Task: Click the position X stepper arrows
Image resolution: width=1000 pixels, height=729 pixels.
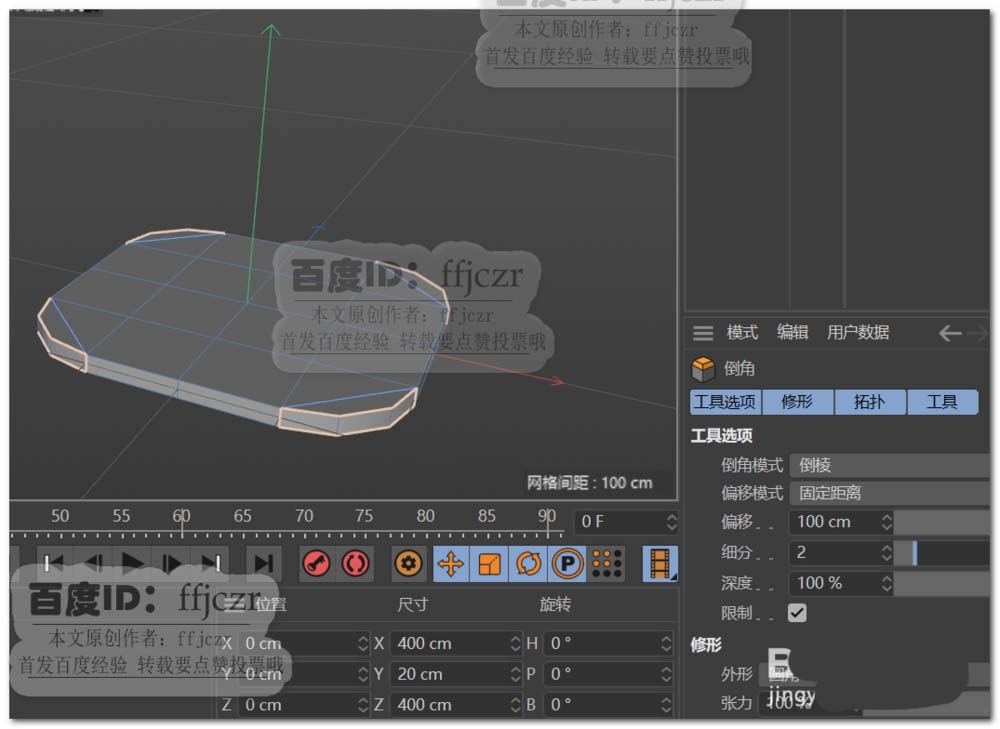Action: coord(363,644)
